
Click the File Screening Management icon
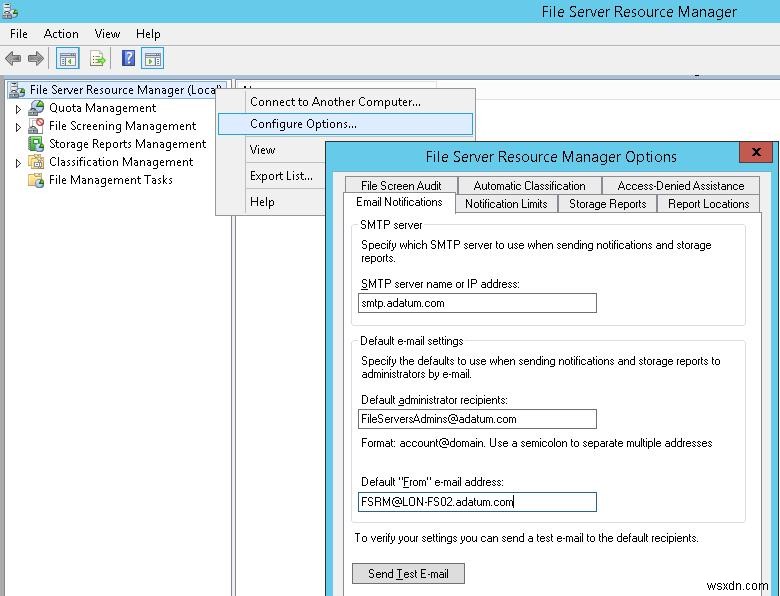(x=36, y=125)
